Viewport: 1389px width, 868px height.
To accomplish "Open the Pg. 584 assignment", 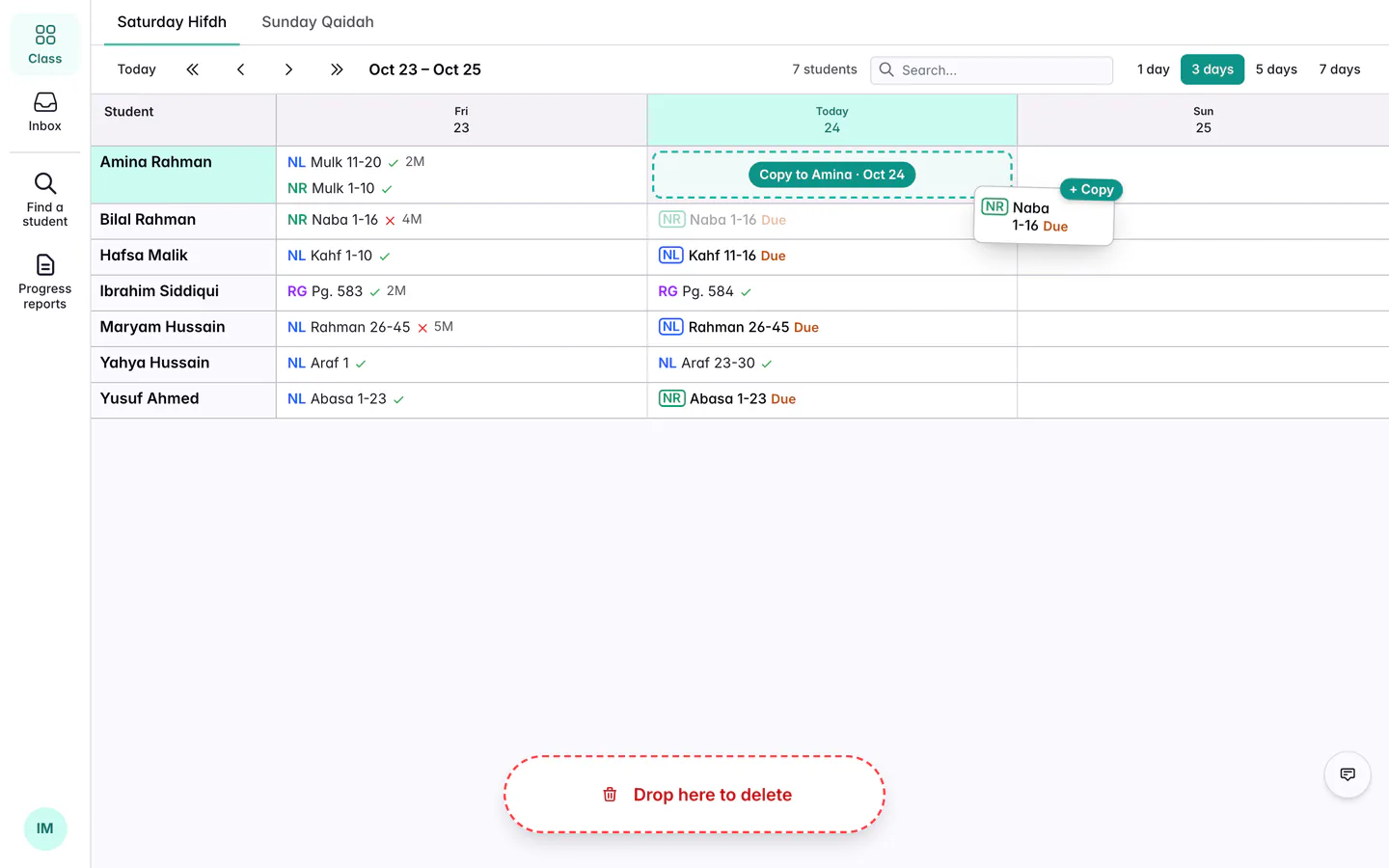I will pyautogui.click(x=706, y=291).
